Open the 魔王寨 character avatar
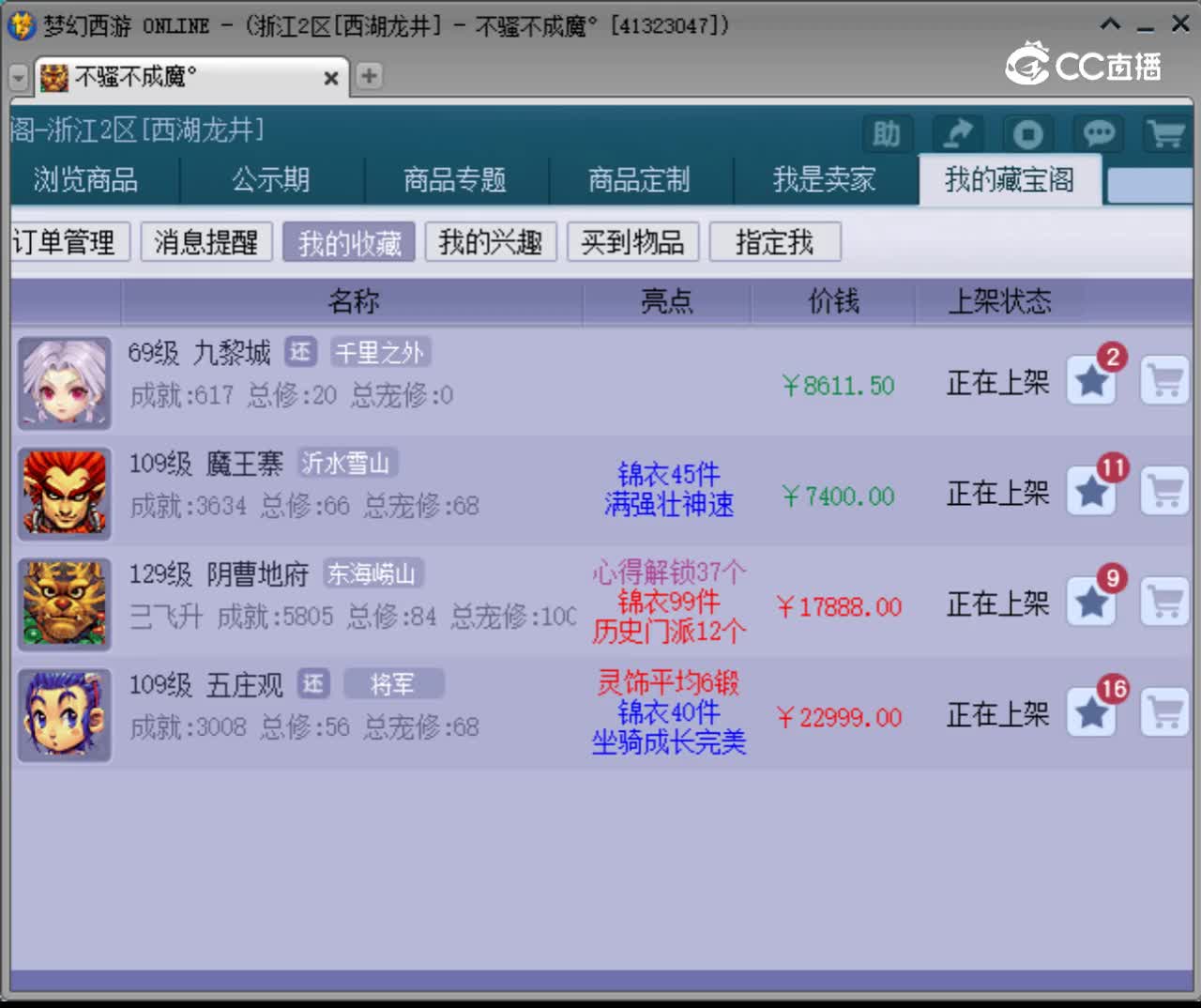 65,494
